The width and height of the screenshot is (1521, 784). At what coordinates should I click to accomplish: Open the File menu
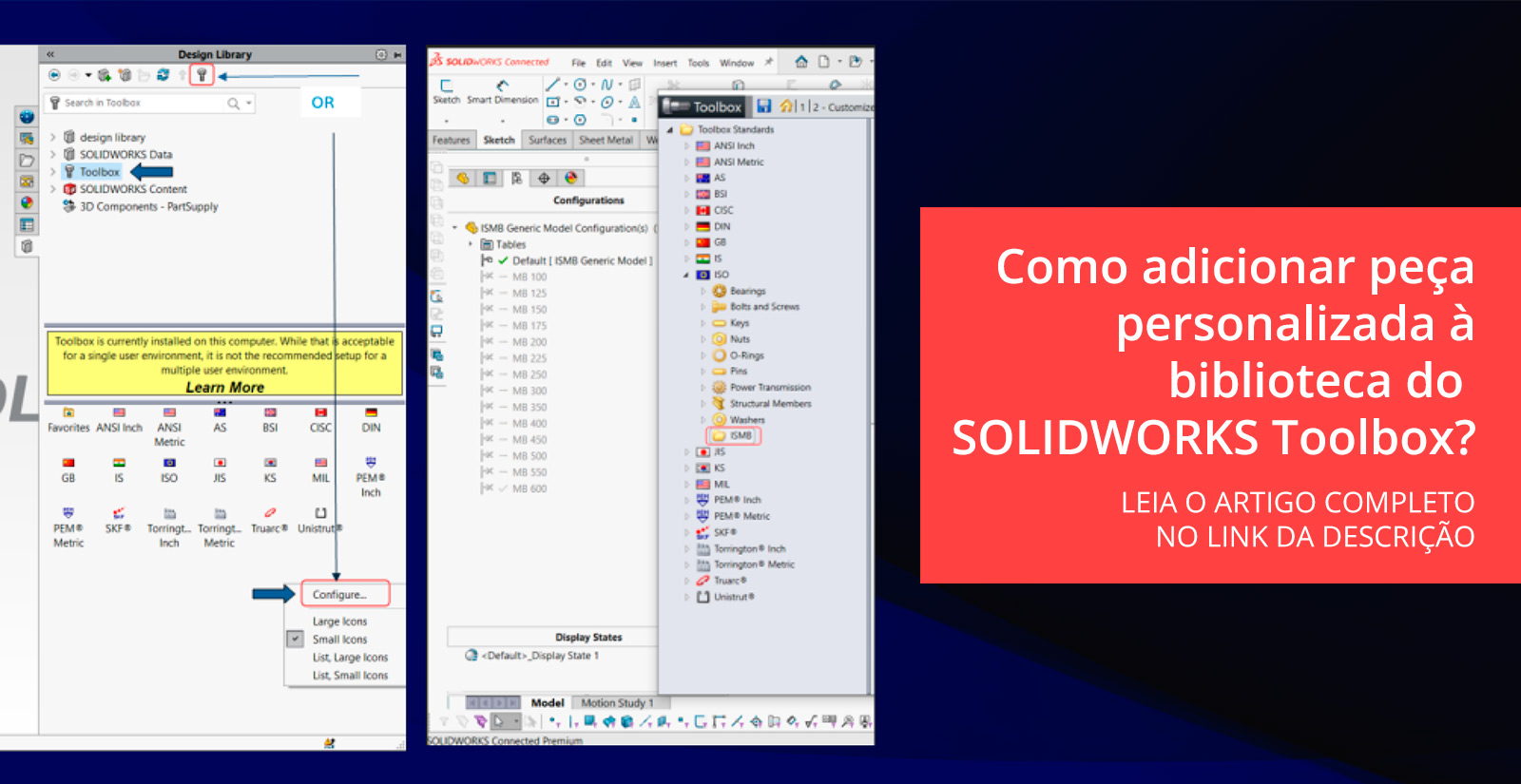(578, 64)
